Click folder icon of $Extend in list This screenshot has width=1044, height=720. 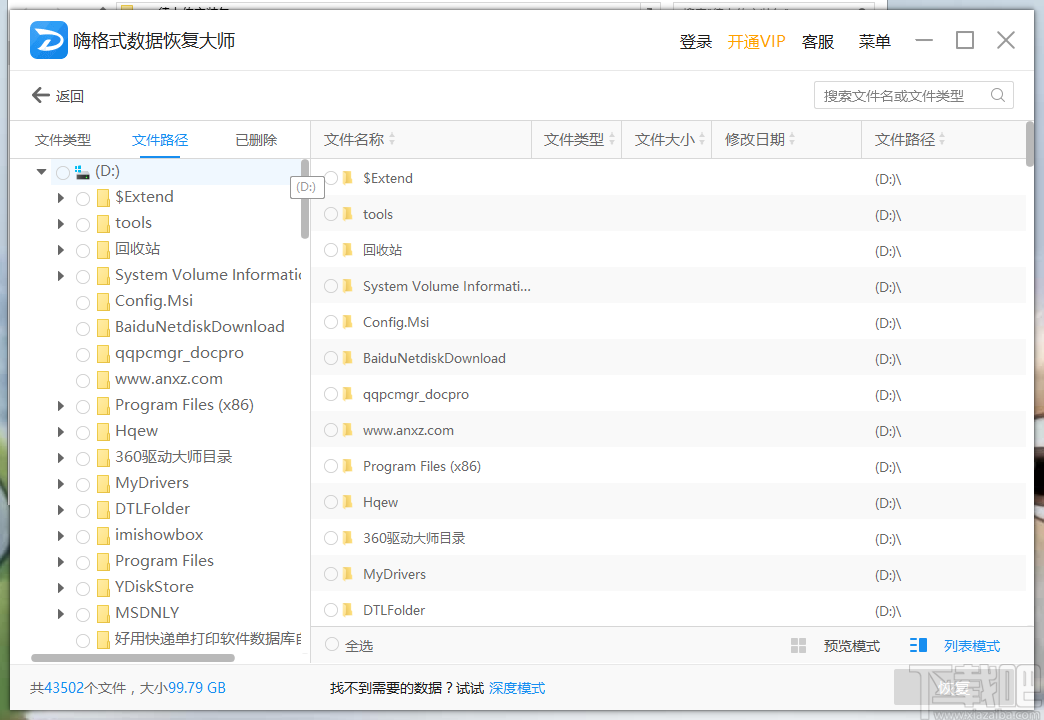point(348,178)
